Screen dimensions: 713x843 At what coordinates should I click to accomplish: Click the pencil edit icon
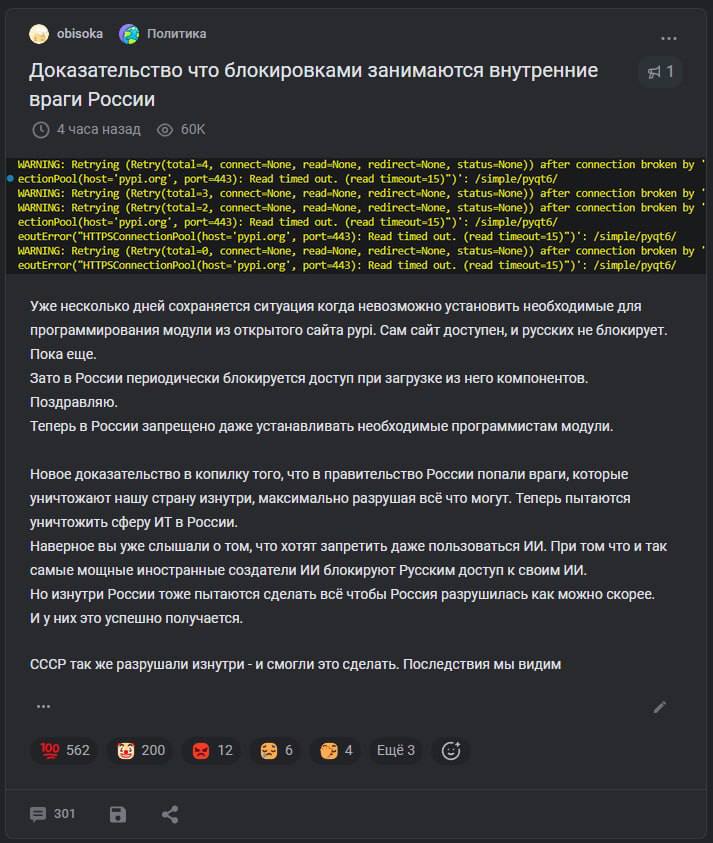click(x=660, y=707)
